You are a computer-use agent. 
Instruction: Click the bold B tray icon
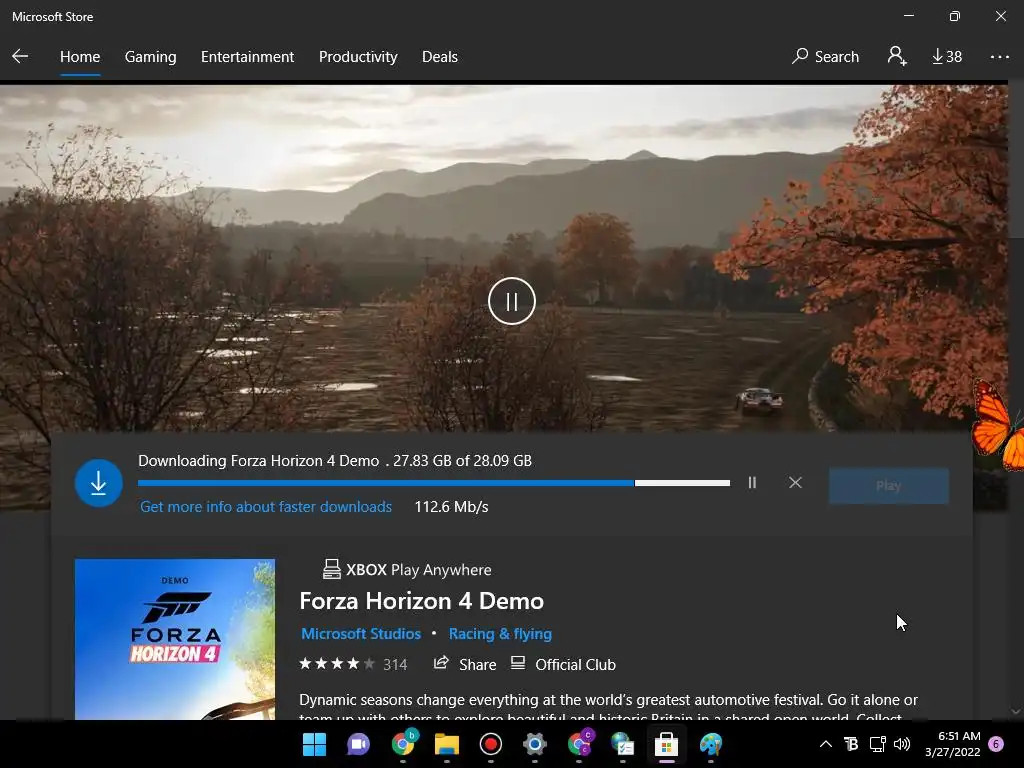click(x=851, y=744)
